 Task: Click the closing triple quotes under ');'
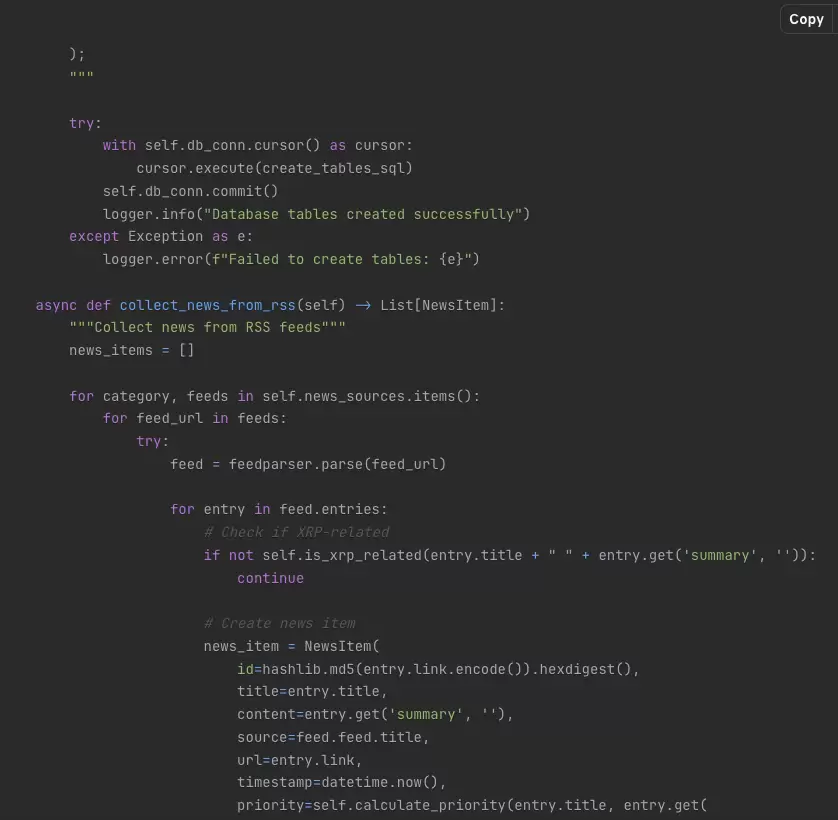pos(81,75)
